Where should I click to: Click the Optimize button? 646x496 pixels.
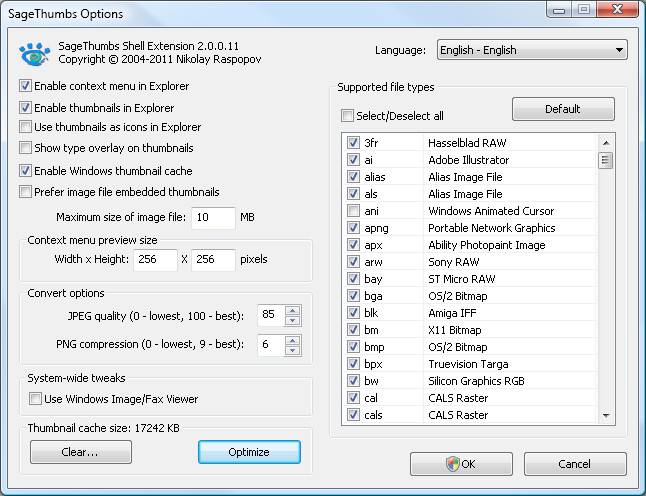249,452
